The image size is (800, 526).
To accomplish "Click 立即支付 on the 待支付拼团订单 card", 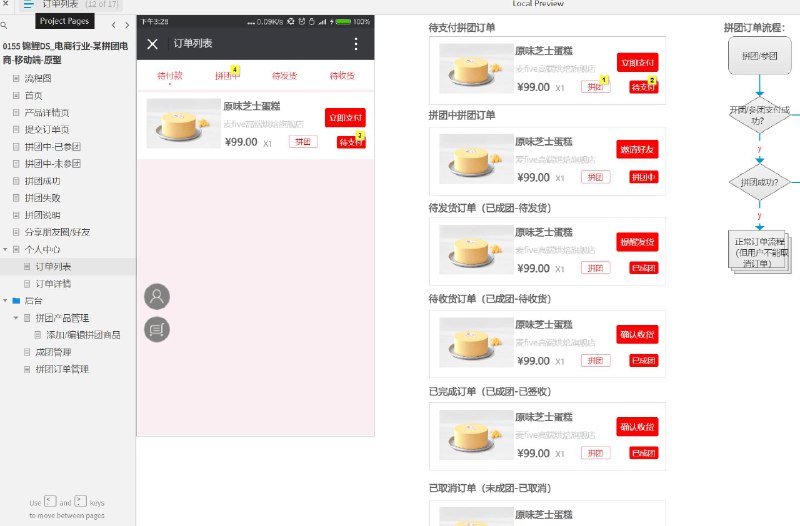I will 637,62.
